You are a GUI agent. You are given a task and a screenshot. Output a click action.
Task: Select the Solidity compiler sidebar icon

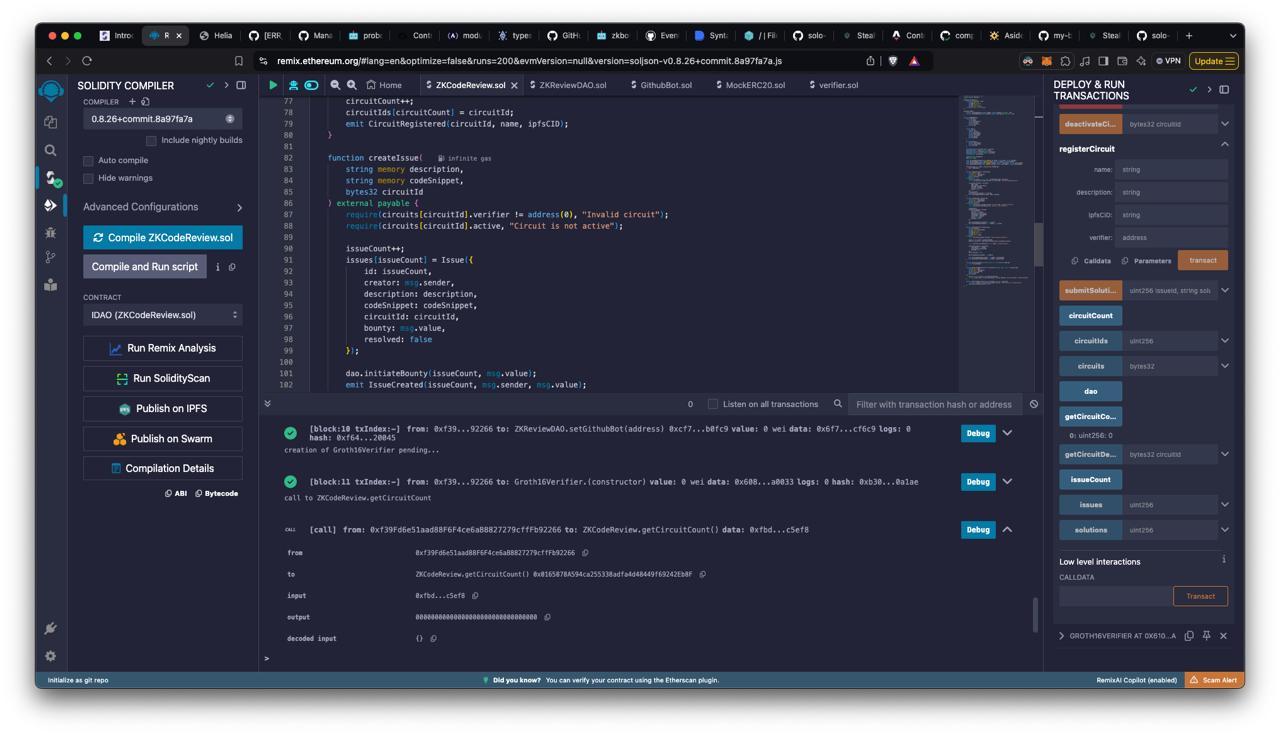click(x=52, y=178)
